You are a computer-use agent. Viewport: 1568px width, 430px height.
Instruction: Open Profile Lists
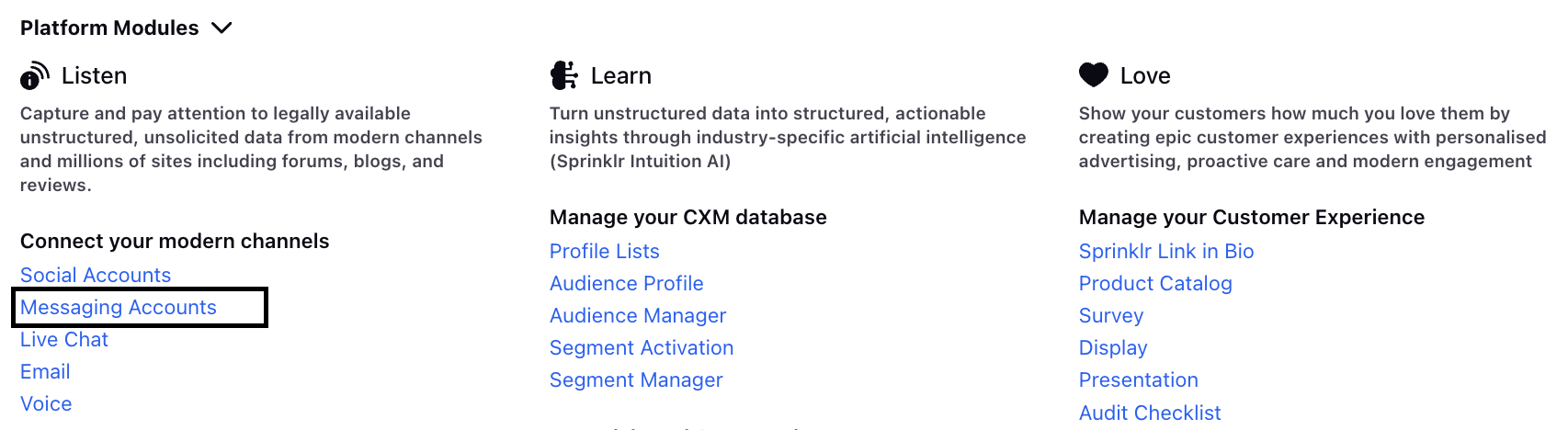605,252
